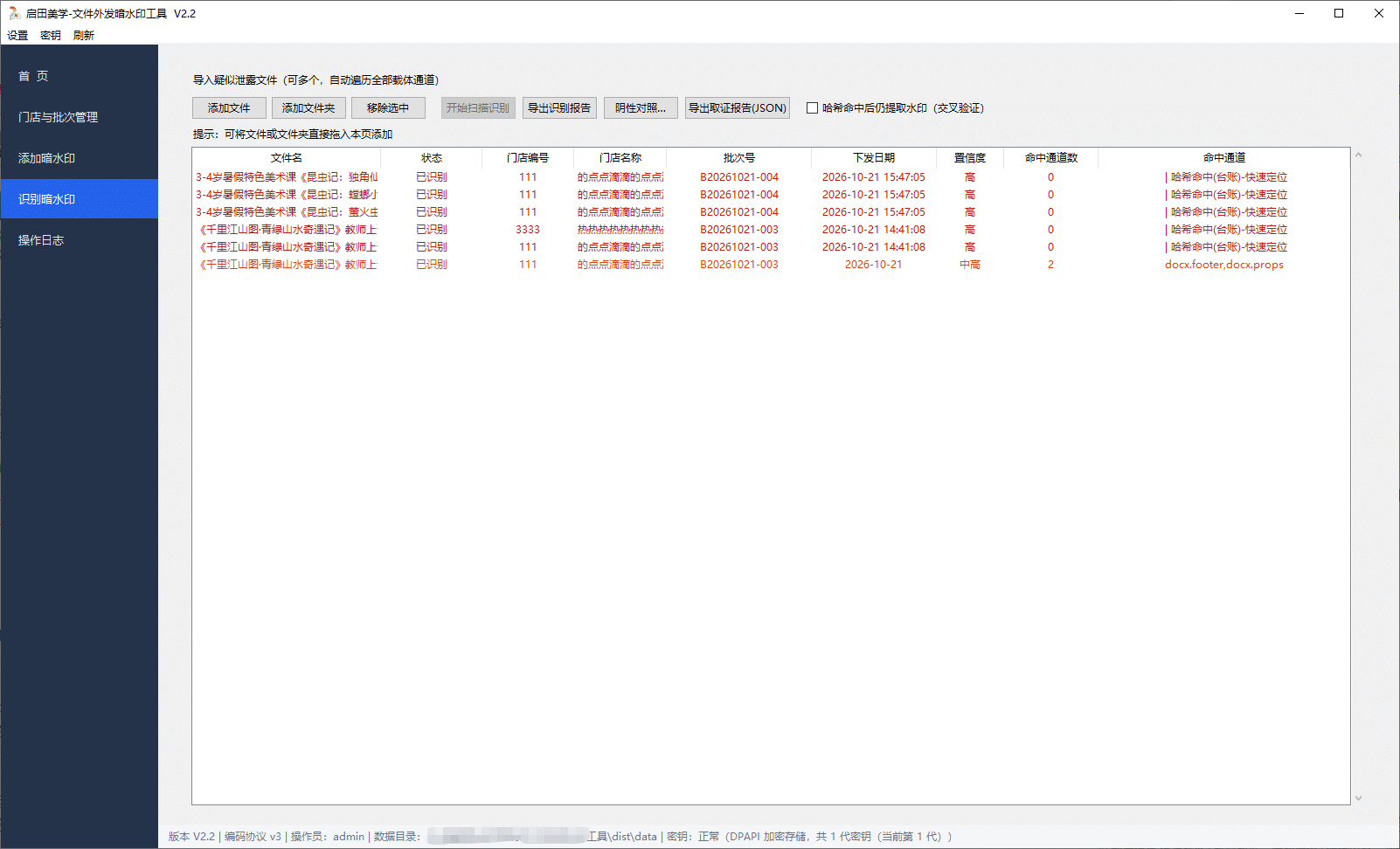Select the row with file name ending 独角仙
Screen dimensions: 1400x849
771,177
